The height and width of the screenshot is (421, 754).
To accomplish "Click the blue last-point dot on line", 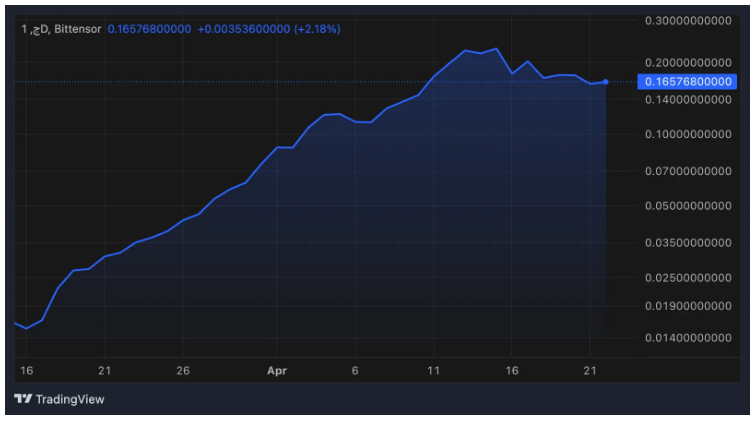I will tap(606, 82).
